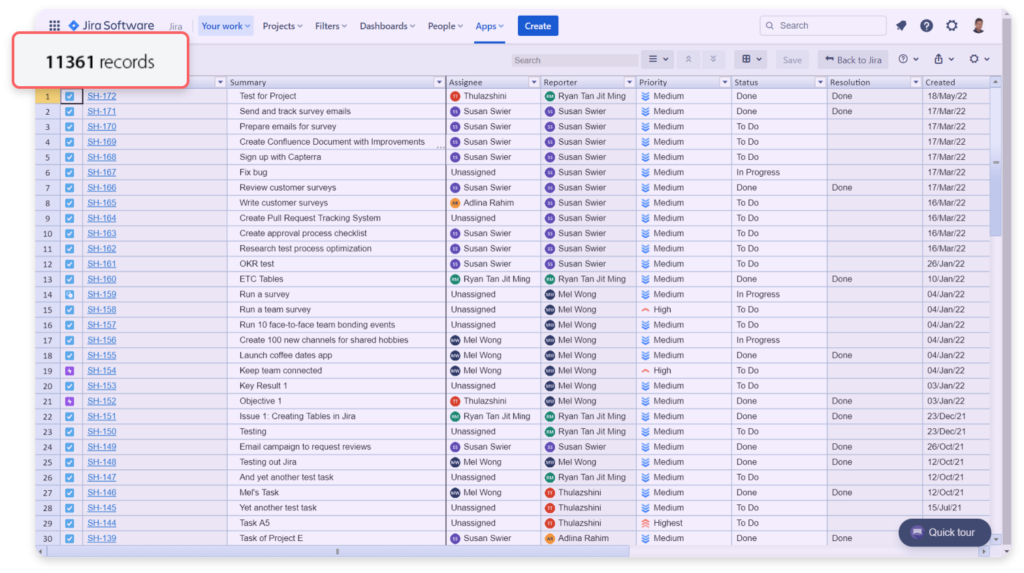Start the Quick tour
Screen dimensions: 1024x573
[944, 532]
